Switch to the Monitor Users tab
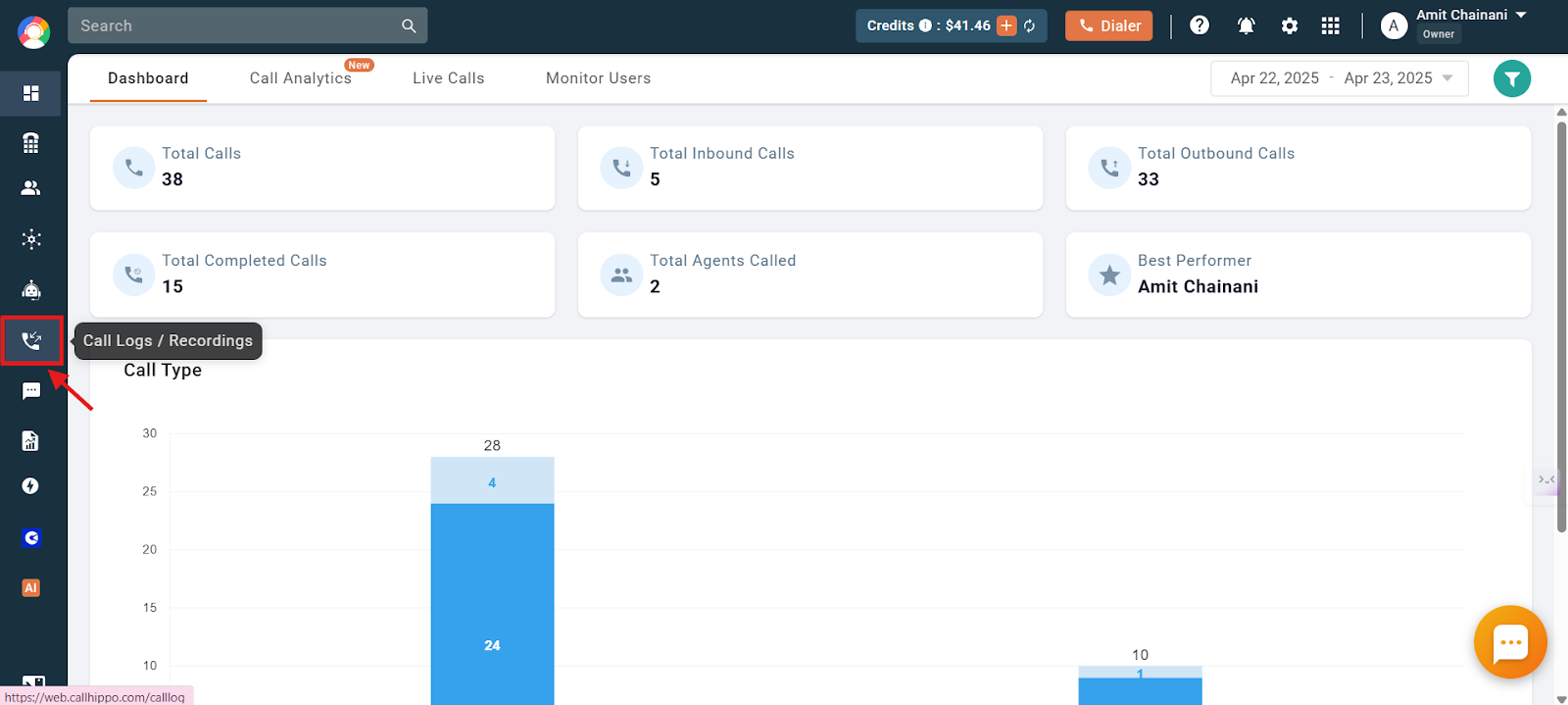 [598, 78]
